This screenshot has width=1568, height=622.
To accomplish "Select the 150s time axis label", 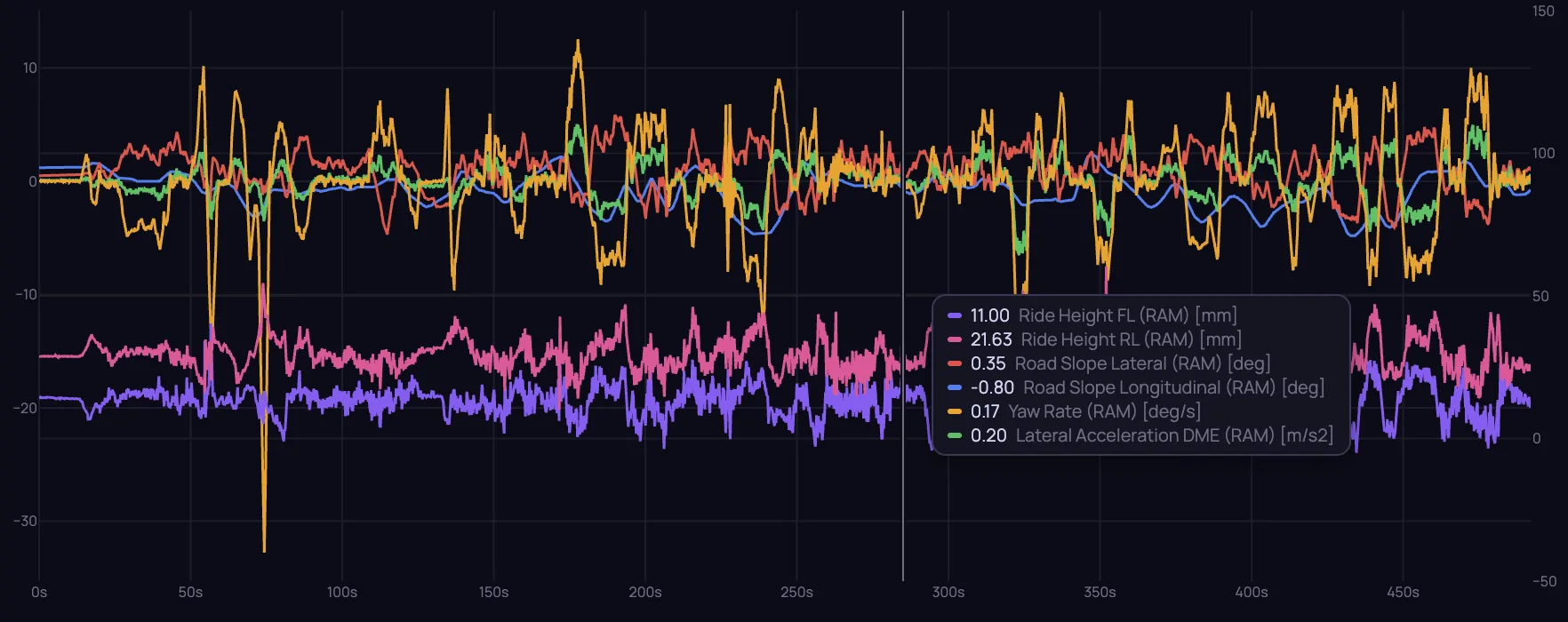I will click(493, 593).
